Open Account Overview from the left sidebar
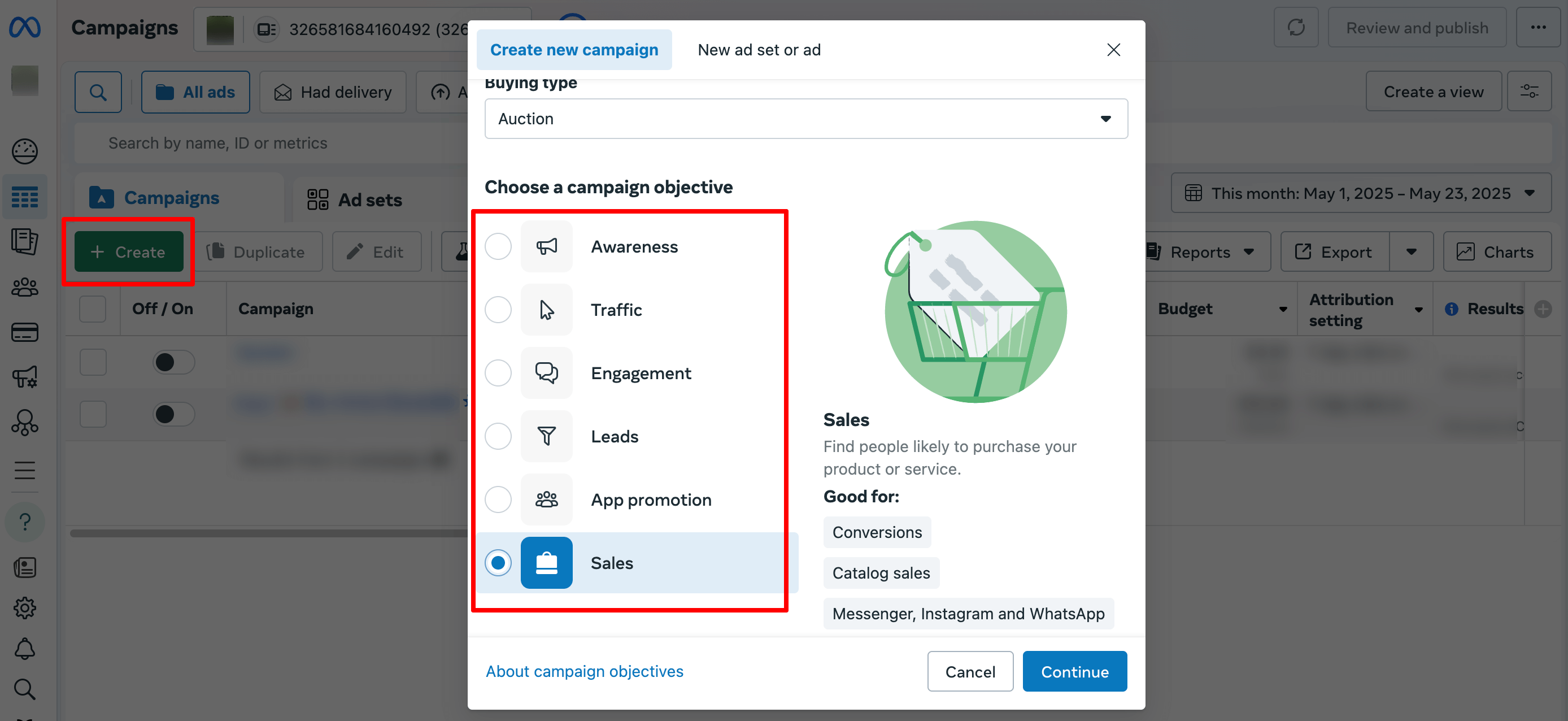This screenshot has width=1568, height=721. (24, 151)
